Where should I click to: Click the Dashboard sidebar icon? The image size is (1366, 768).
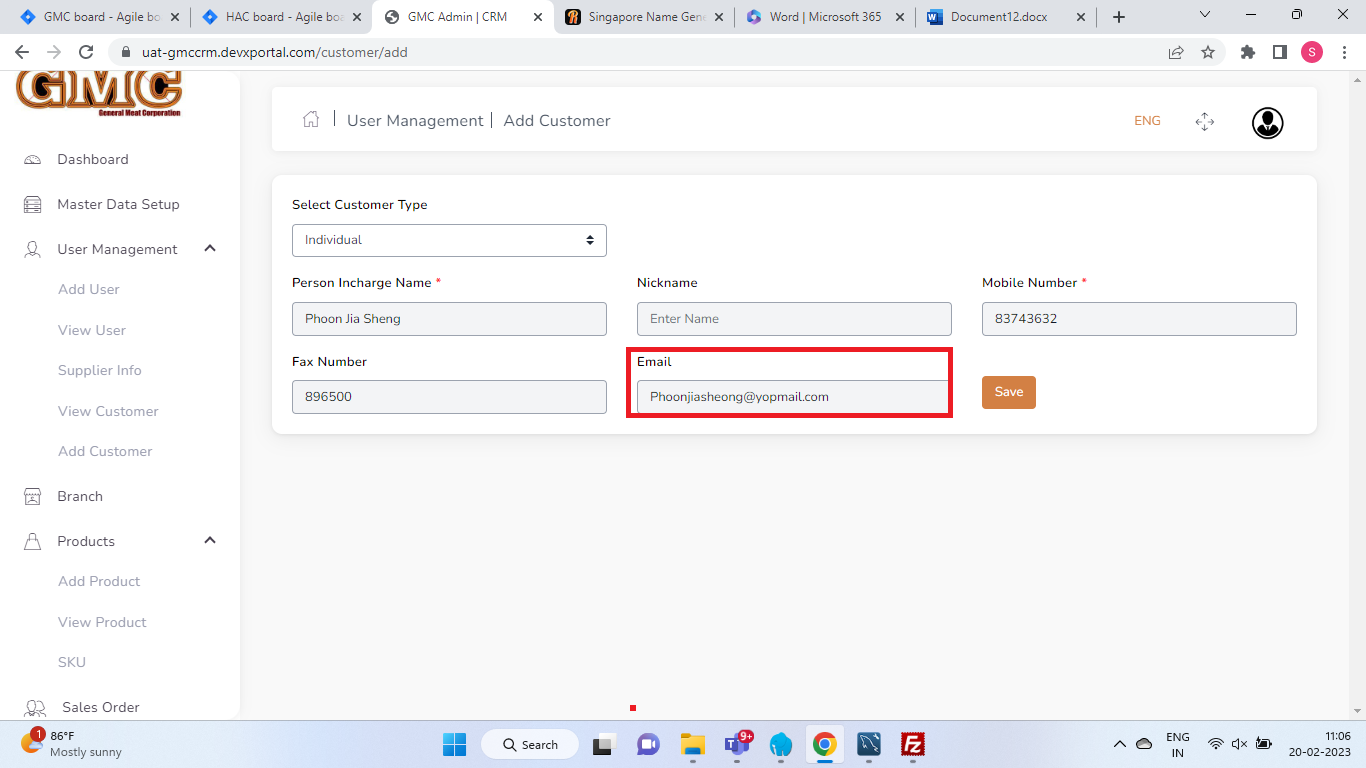pyautogui.click(x=33, y=160)
